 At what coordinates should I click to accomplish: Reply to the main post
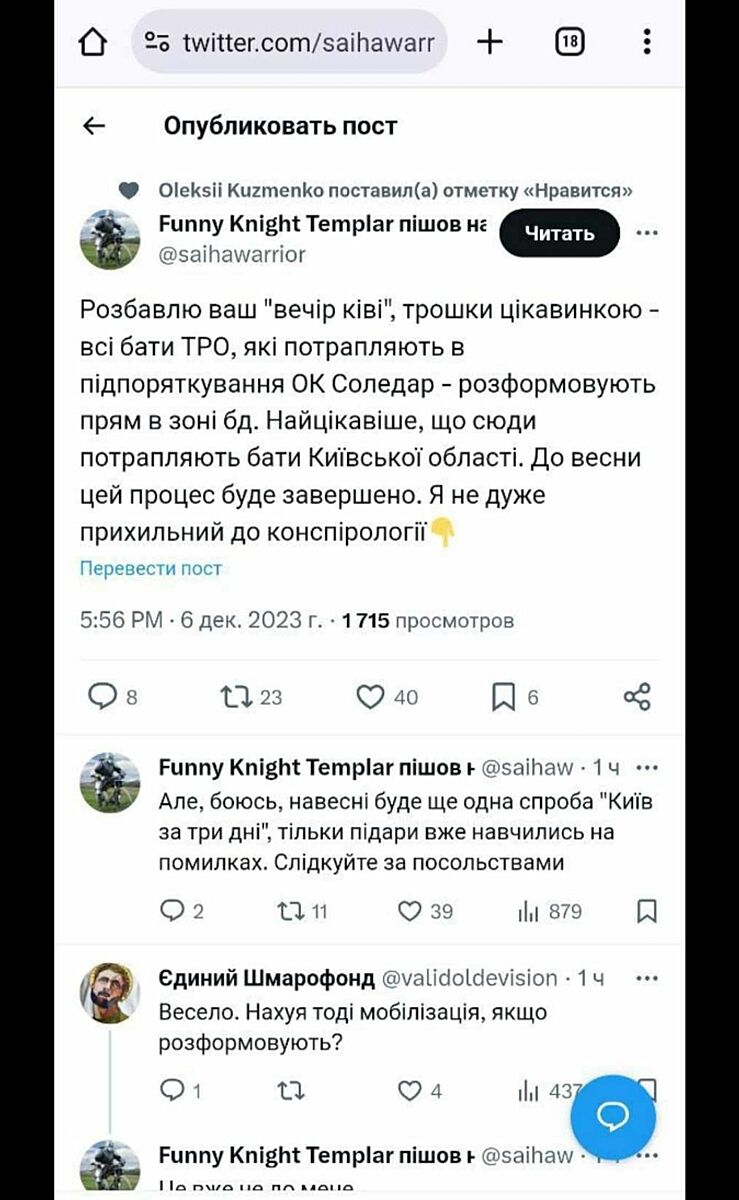coord(104,696)
